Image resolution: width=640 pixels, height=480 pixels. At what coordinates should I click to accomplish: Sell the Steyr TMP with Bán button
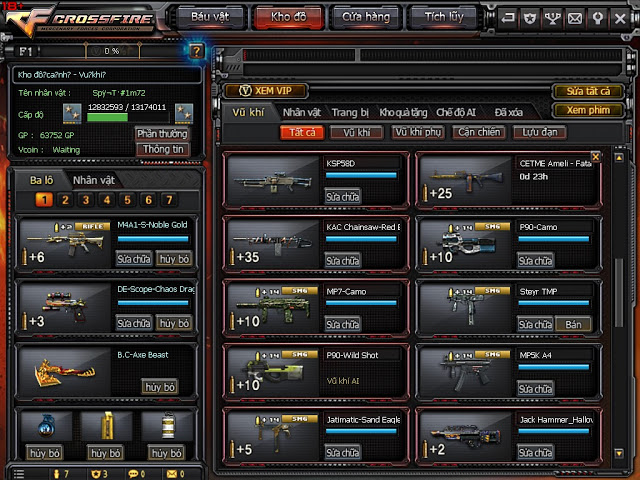[573, 324]
